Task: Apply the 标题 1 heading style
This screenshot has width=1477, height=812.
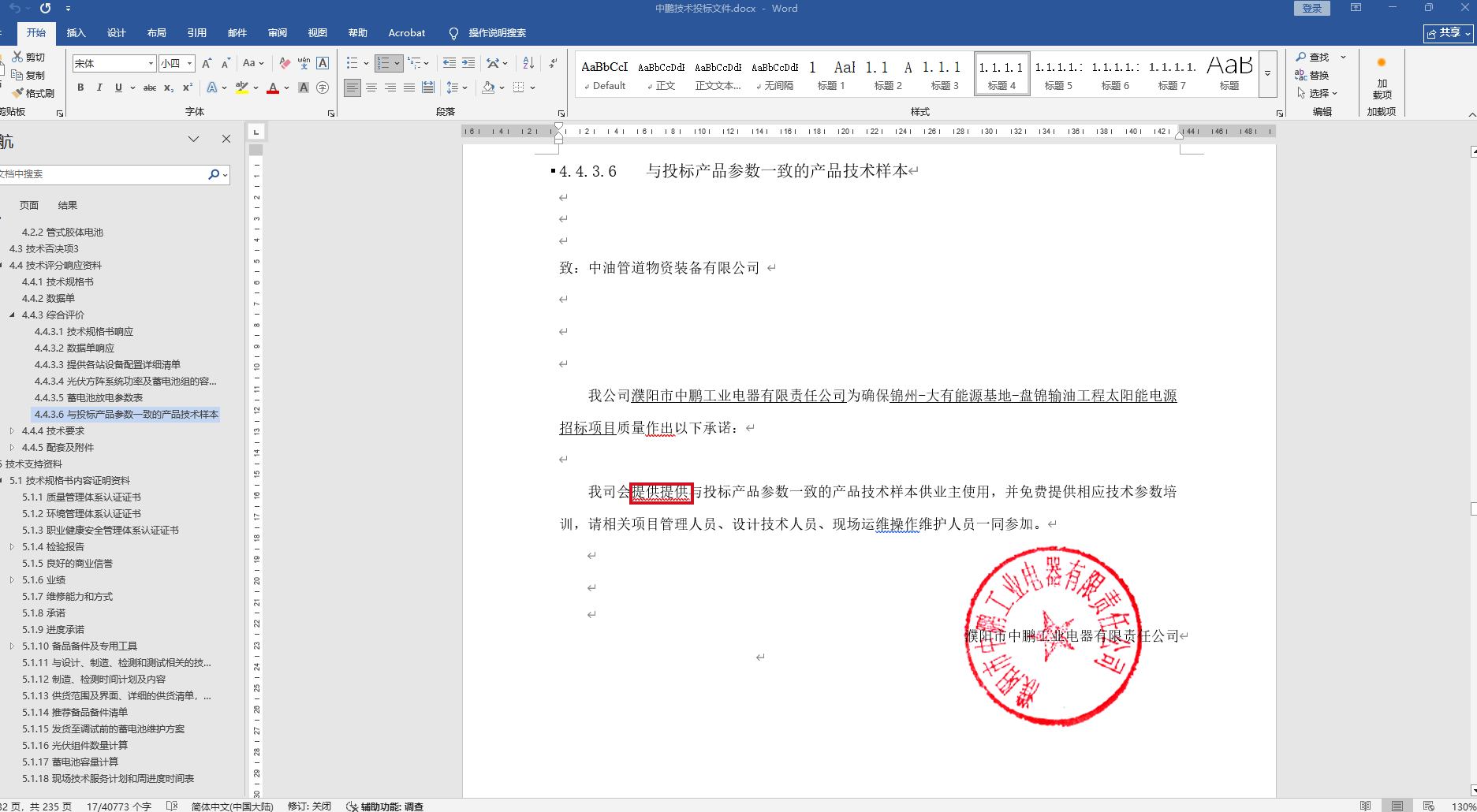Action: point(831,75)
